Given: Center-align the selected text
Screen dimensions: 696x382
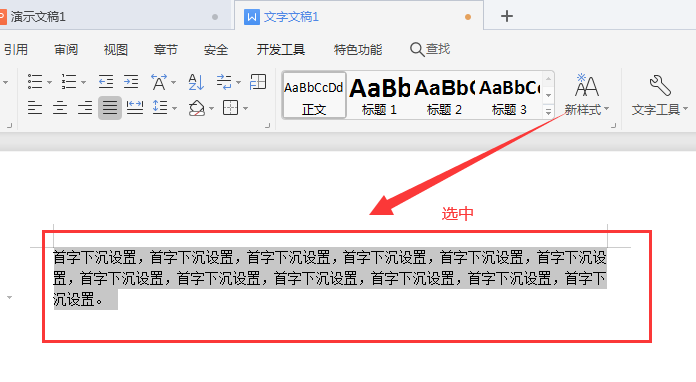Looking at the screenshot, I should coord(60,108).
